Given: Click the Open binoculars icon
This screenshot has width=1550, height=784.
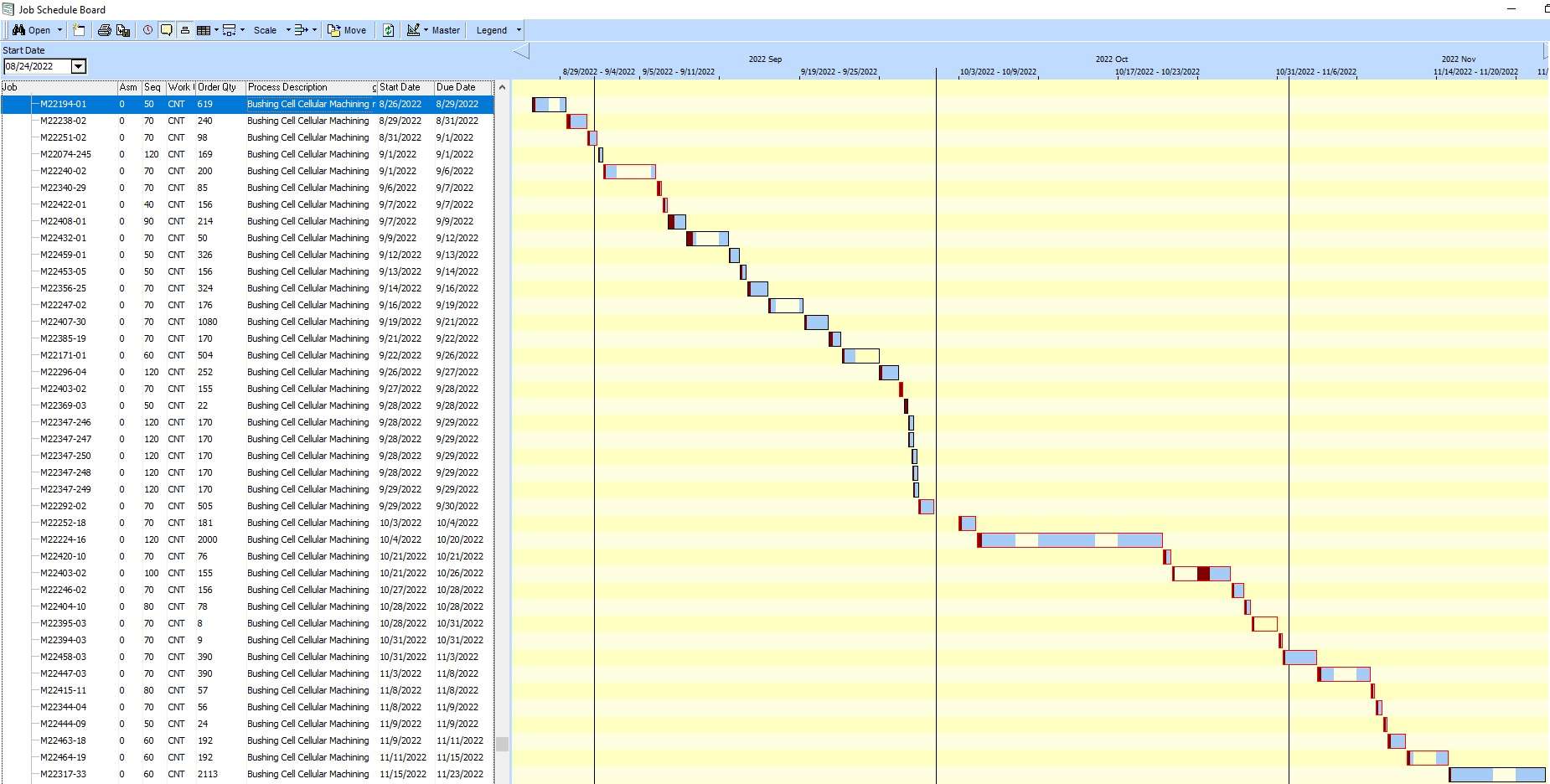Looking at the screenshot, I should pos(18,30).
